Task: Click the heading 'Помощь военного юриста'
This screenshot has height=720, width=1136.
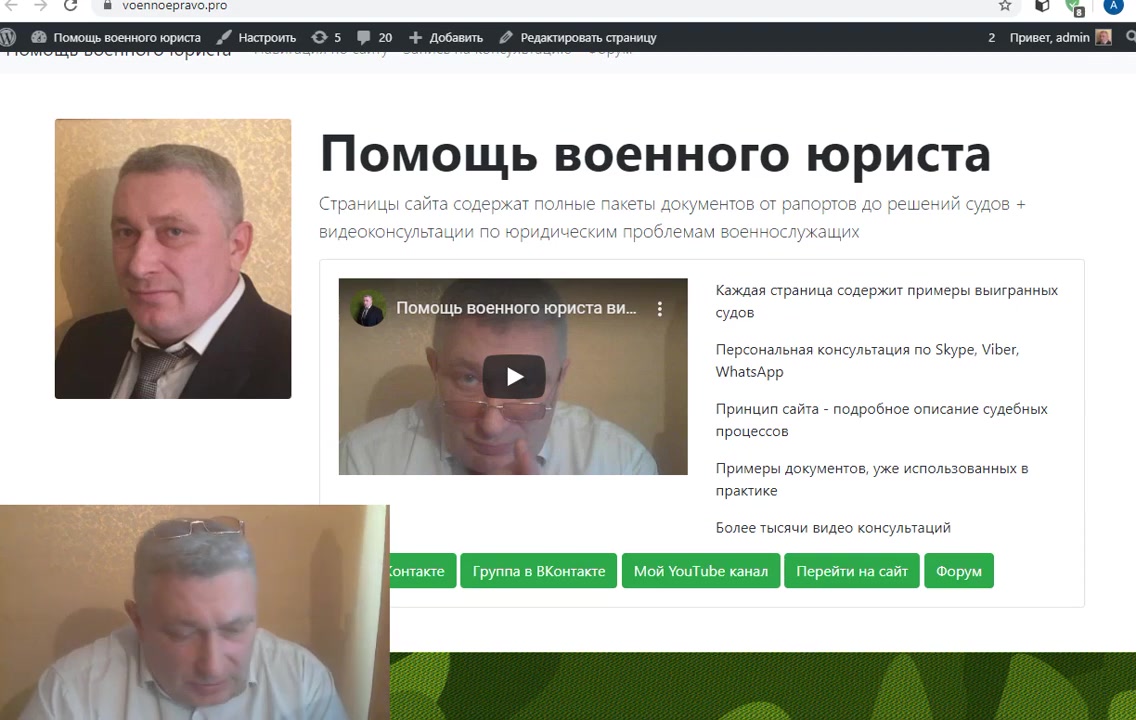Action: pyautogui.click(x=655, y=154)
